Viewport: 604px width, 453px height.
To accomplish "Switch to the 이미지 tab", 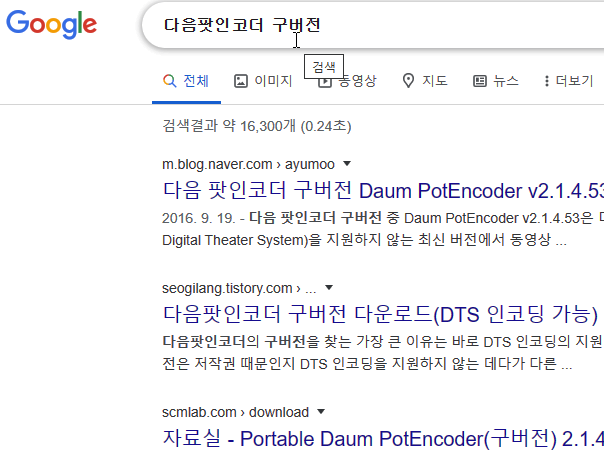I will pyautogui.click(x=263, y=81).
